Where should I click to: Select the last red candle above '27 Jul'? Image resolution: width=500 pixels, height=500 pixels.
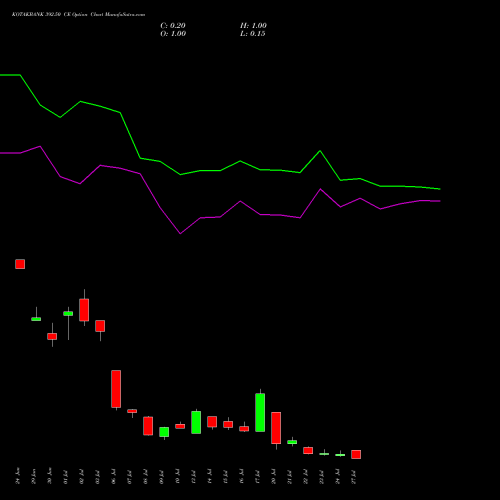click(356, 454)
